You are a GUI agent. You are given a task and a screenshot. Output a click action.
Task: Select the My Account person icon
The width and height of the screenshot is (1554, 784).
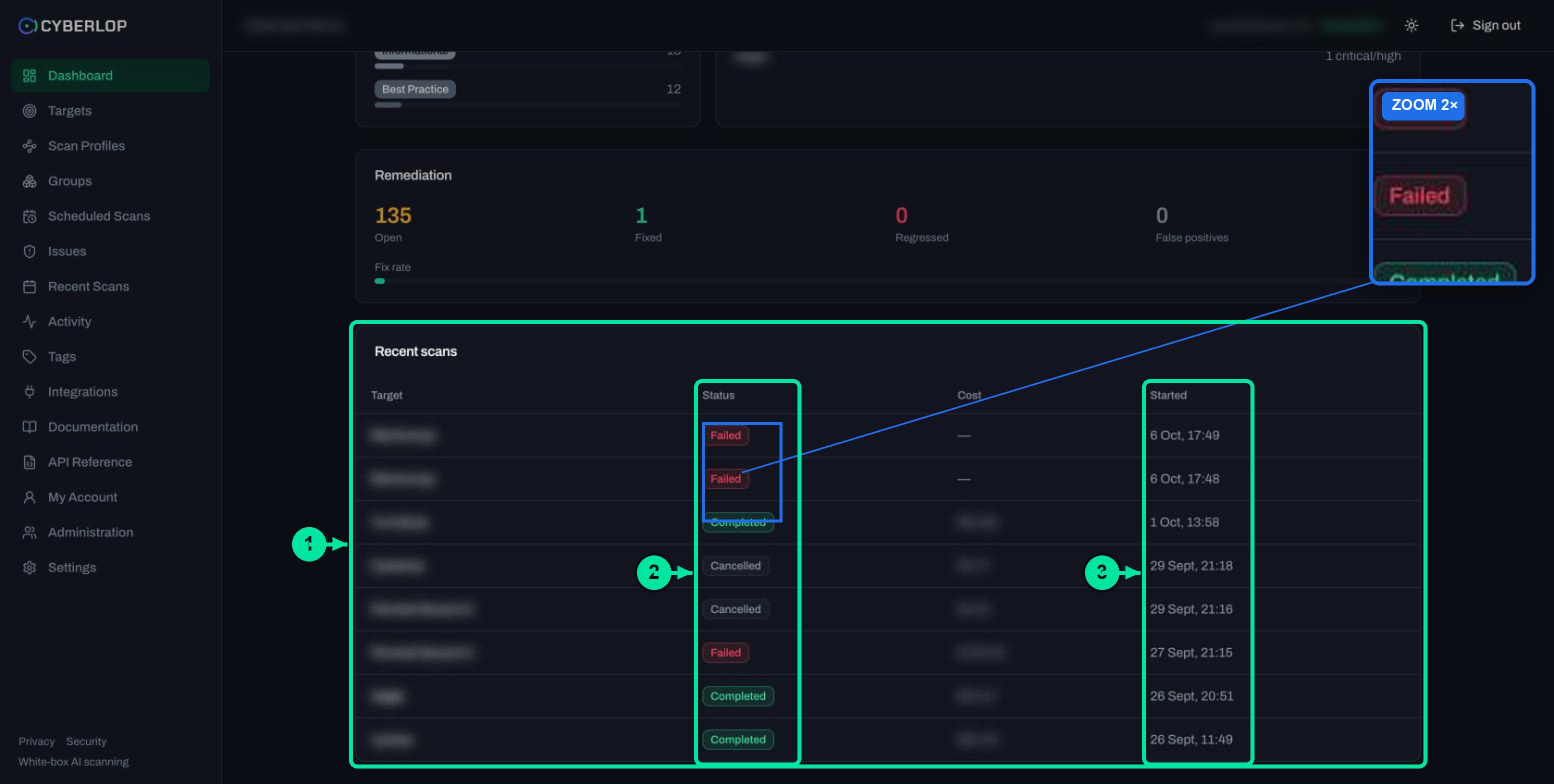coord(29,497)
